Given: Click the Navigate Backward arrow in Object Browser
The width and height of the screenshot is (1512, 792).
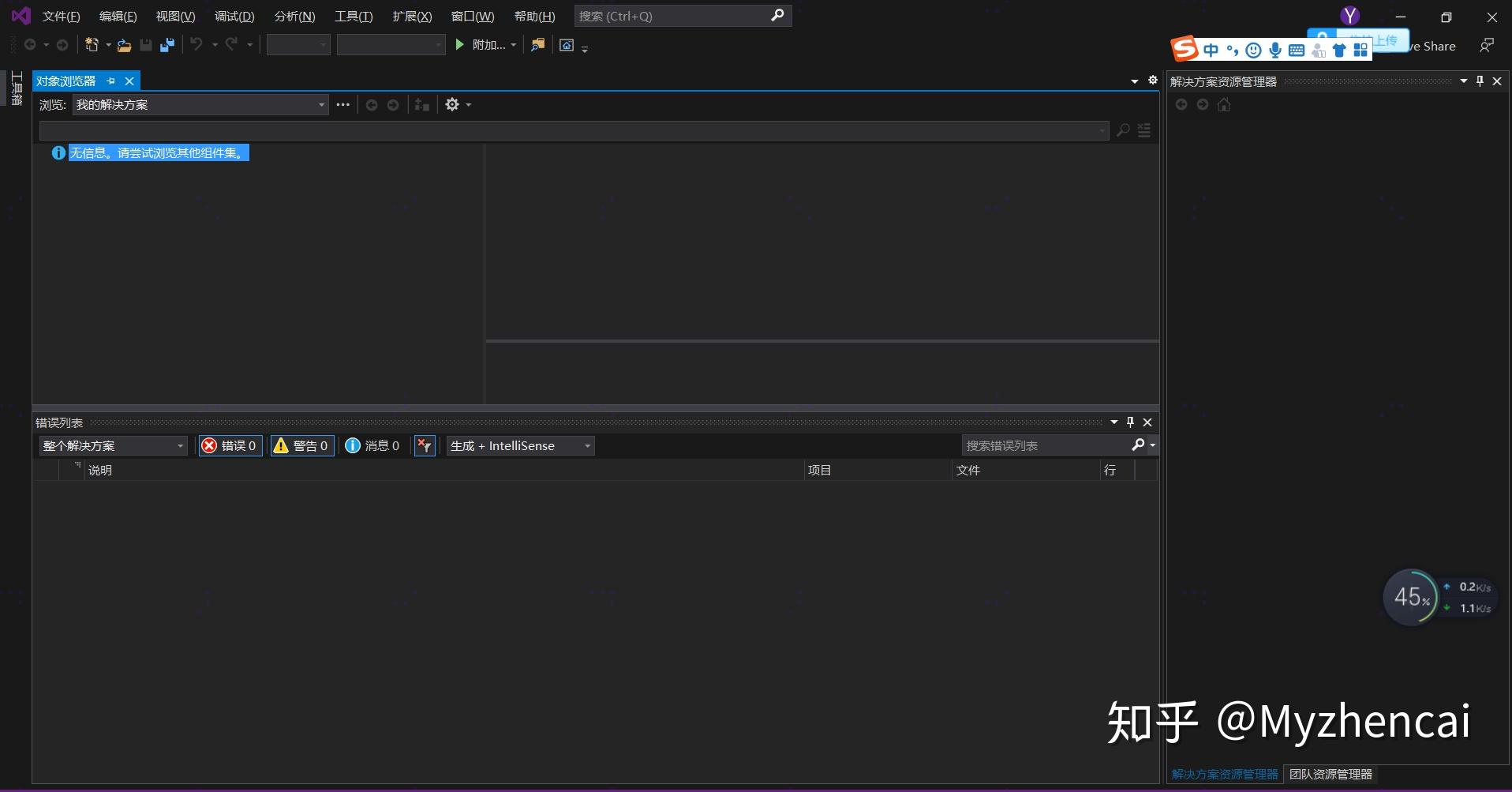Looking at the screenshot, I should coord(372,104).
